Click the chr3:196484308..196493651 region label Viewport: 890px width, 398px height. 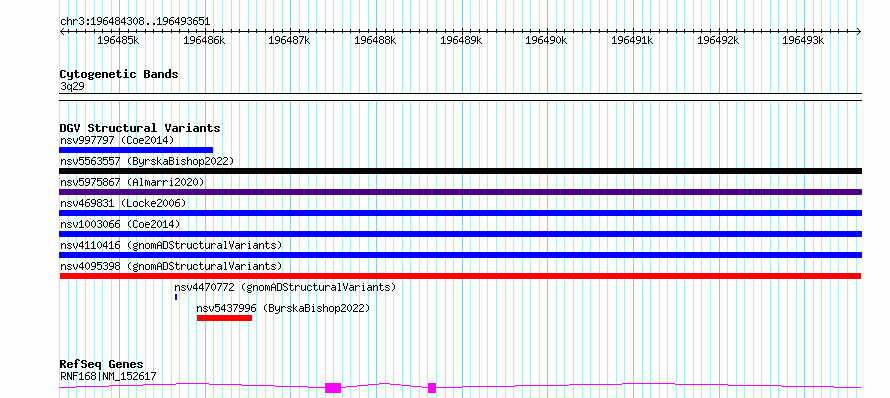point(135,22)
